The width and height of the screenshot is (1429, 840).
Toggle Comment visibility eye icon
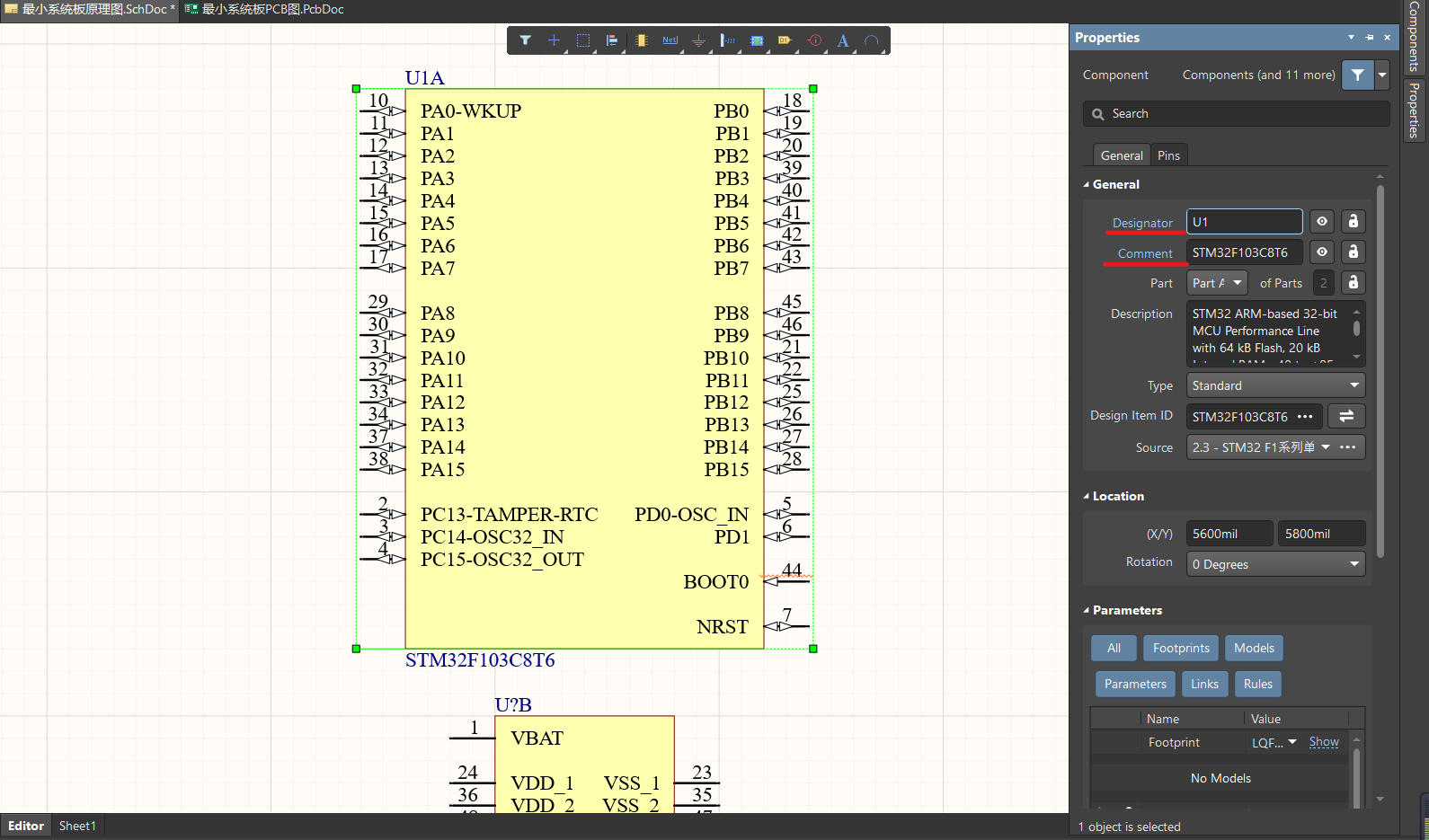[1322, 252]
